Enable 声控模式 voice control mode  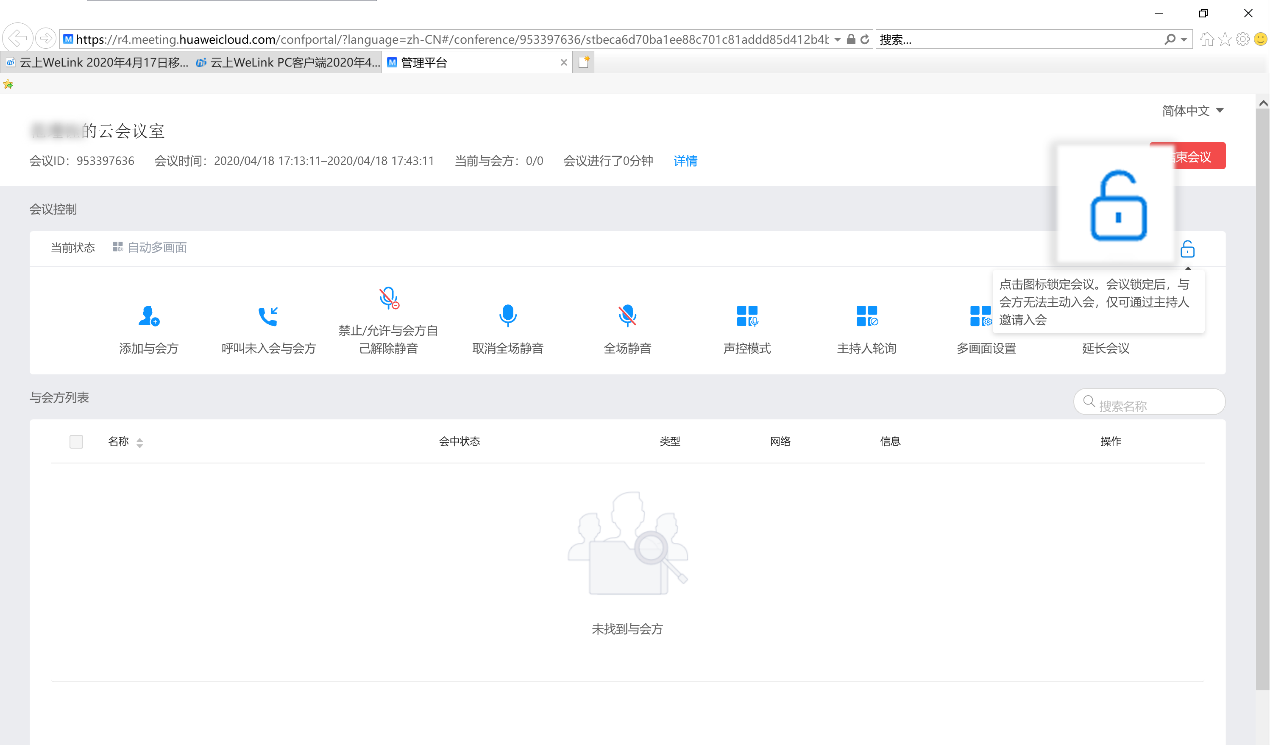click(x=747, y=317)
